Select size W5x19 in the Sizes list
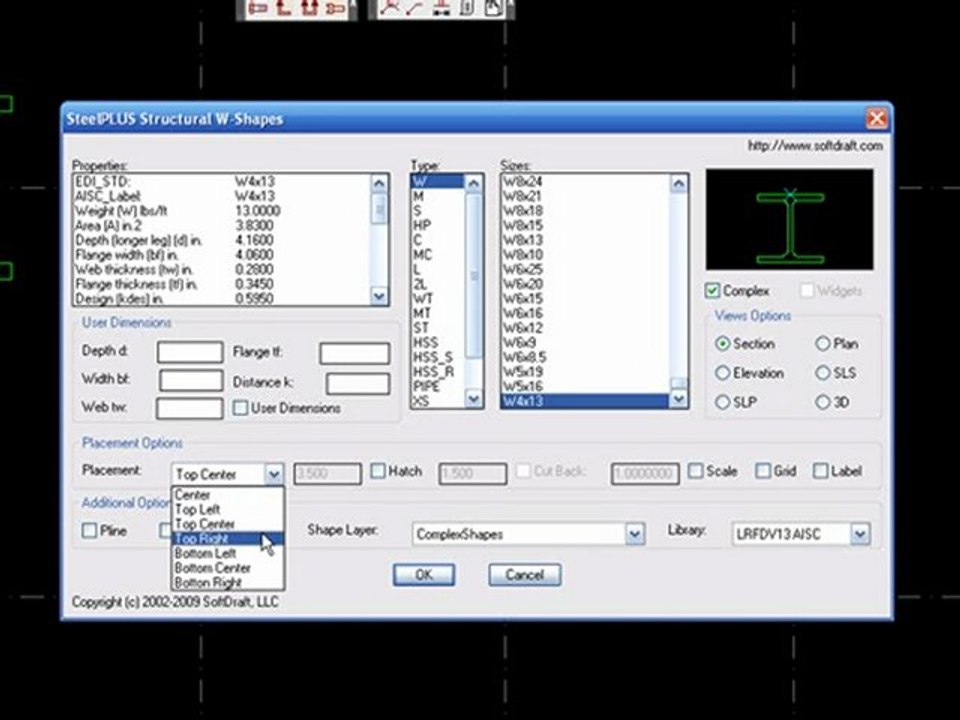This screenshot has width=960, height=720. pos(585,372)
